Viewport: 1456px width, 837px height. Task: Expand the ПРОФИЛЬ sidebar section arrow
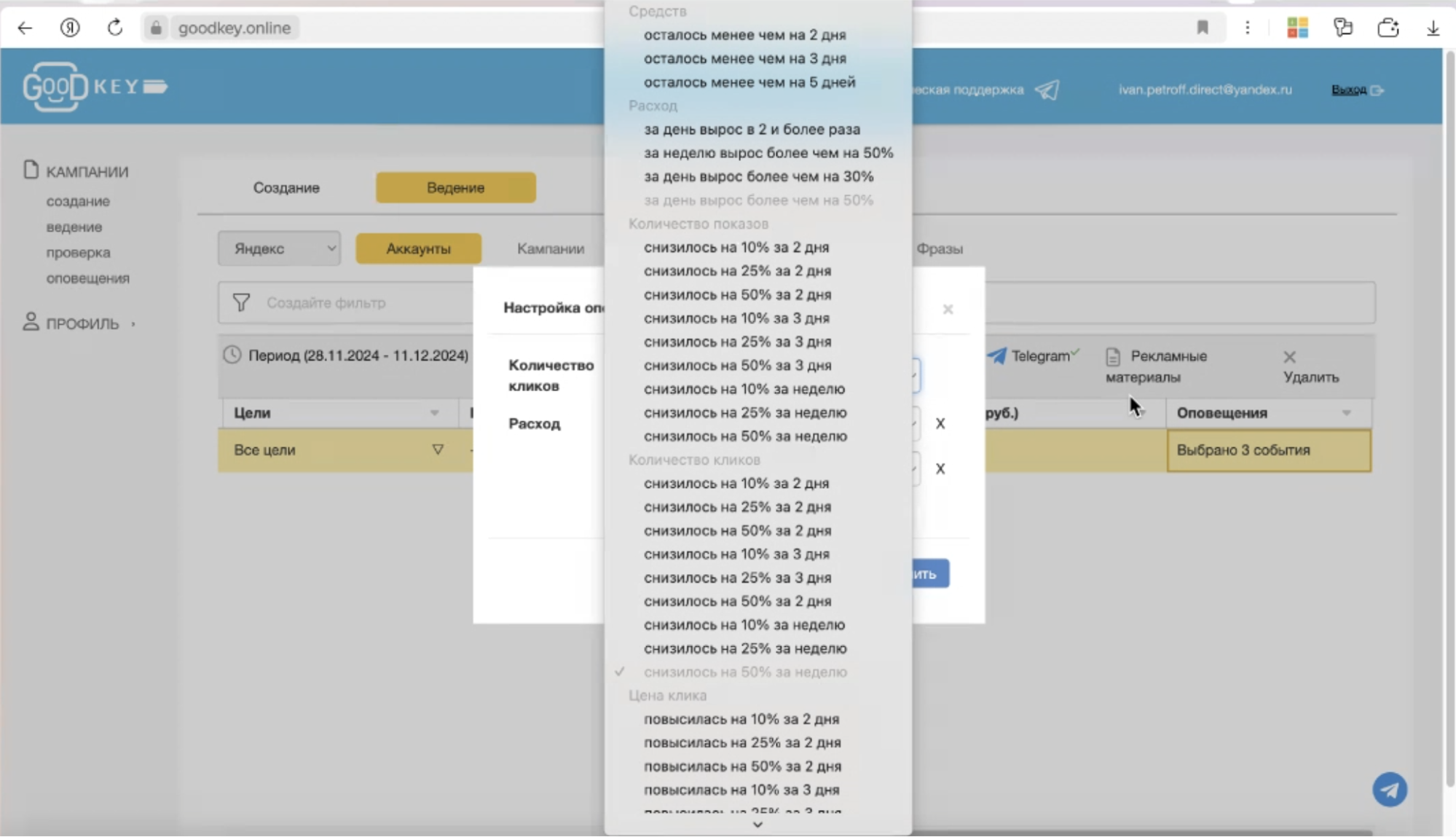133,323
